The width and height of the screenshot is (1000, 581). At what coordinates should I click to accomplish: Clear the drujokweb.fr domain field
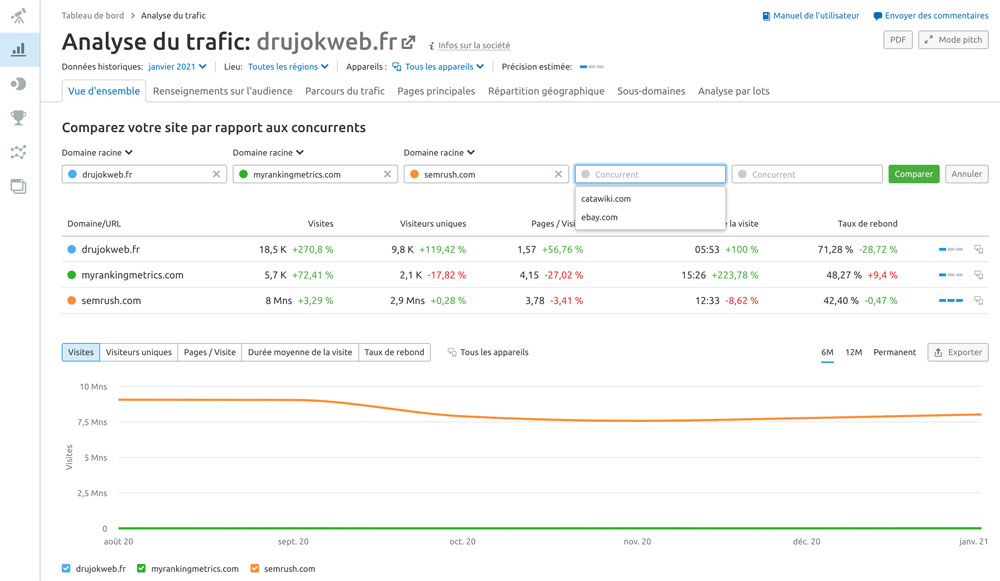pyautogui.click(x=216, y=174)
